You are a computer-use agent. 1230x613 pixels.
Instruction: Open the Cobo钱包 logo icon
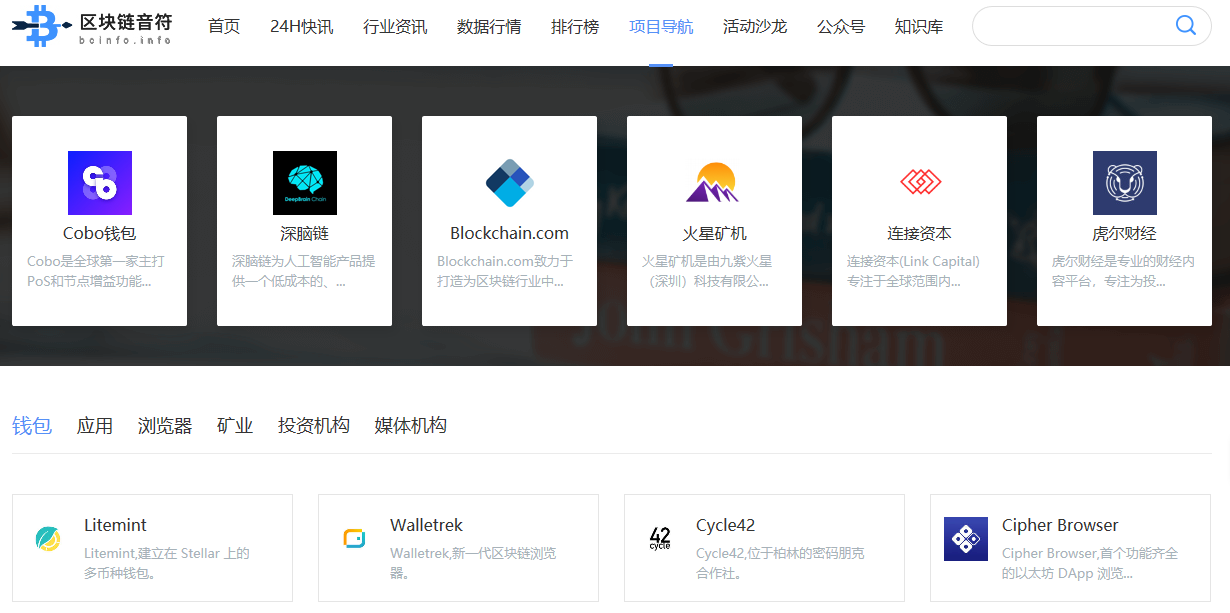point(100,183)
